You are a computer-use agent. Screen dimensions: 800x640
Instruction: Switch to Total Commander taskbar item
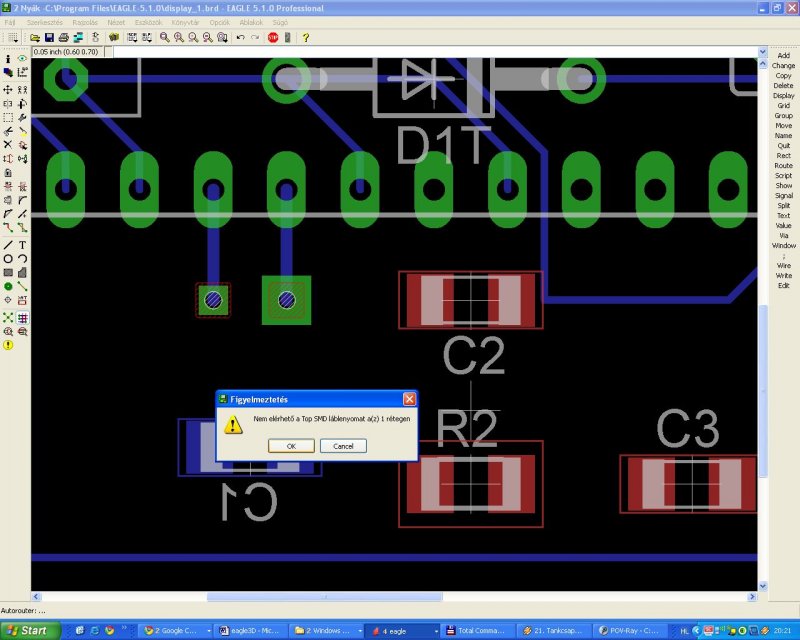pyautogui.click(x=478, y=631)
